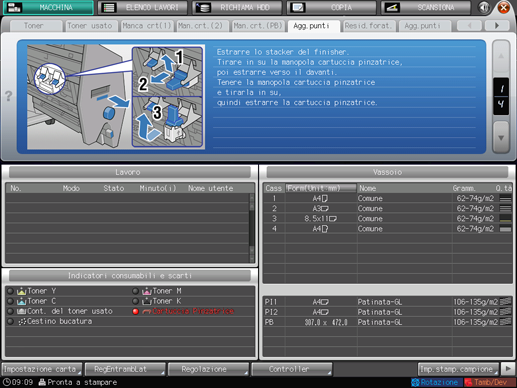Click the orange close X button

pos(504,7)
